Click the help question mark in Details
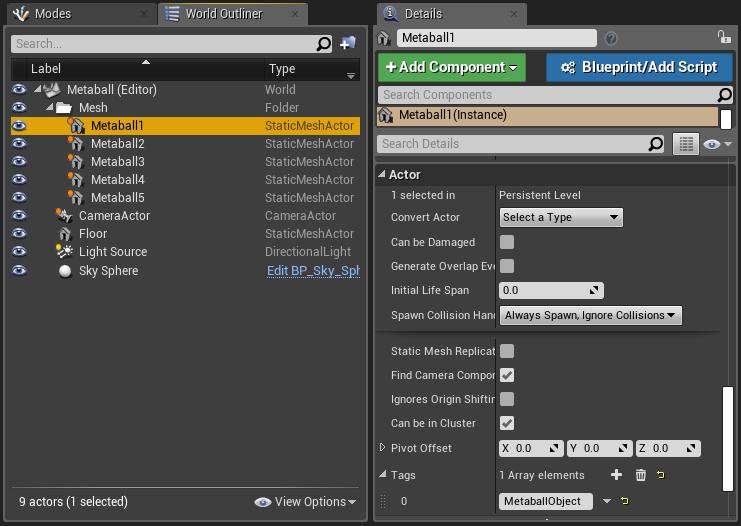The height and width of the screenshot is (526, 741). click(x=611, y=38)
